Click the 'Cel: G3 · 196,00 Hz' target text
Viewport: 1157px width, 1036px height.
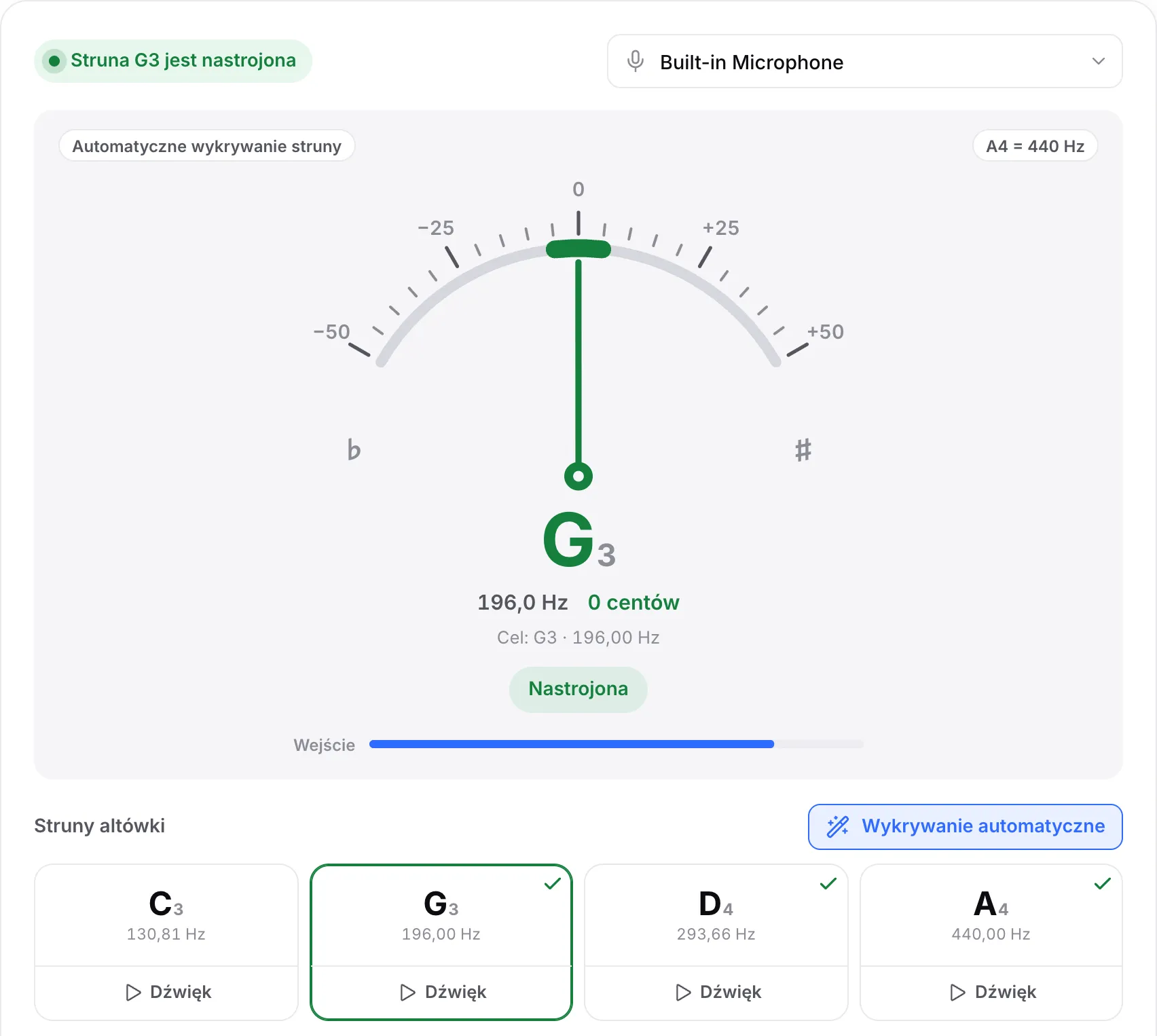pyautogui.click(x=578, y=637)
